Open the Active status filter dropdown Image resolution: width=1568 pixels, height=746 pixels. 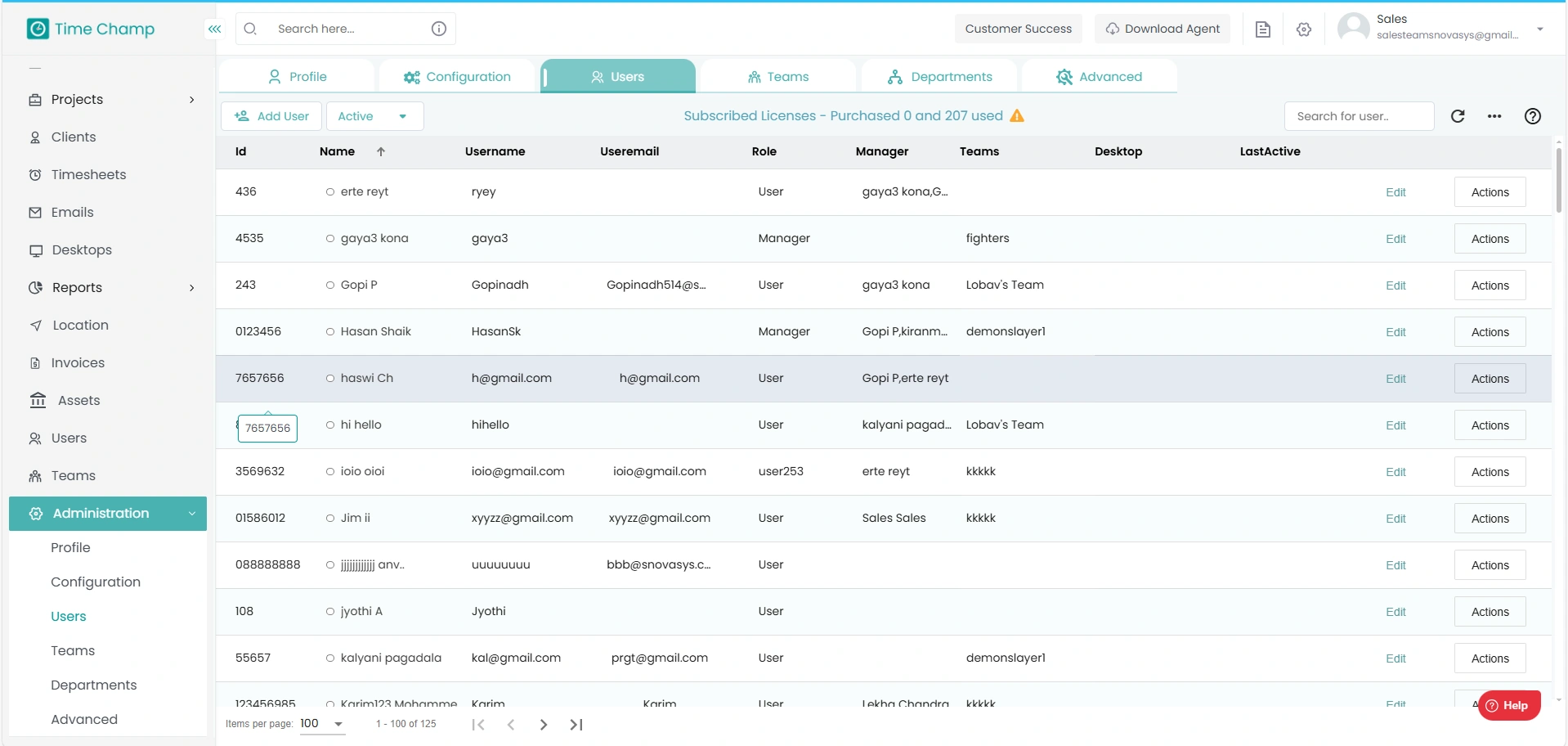pyautogui.click(x=374, y=116)
